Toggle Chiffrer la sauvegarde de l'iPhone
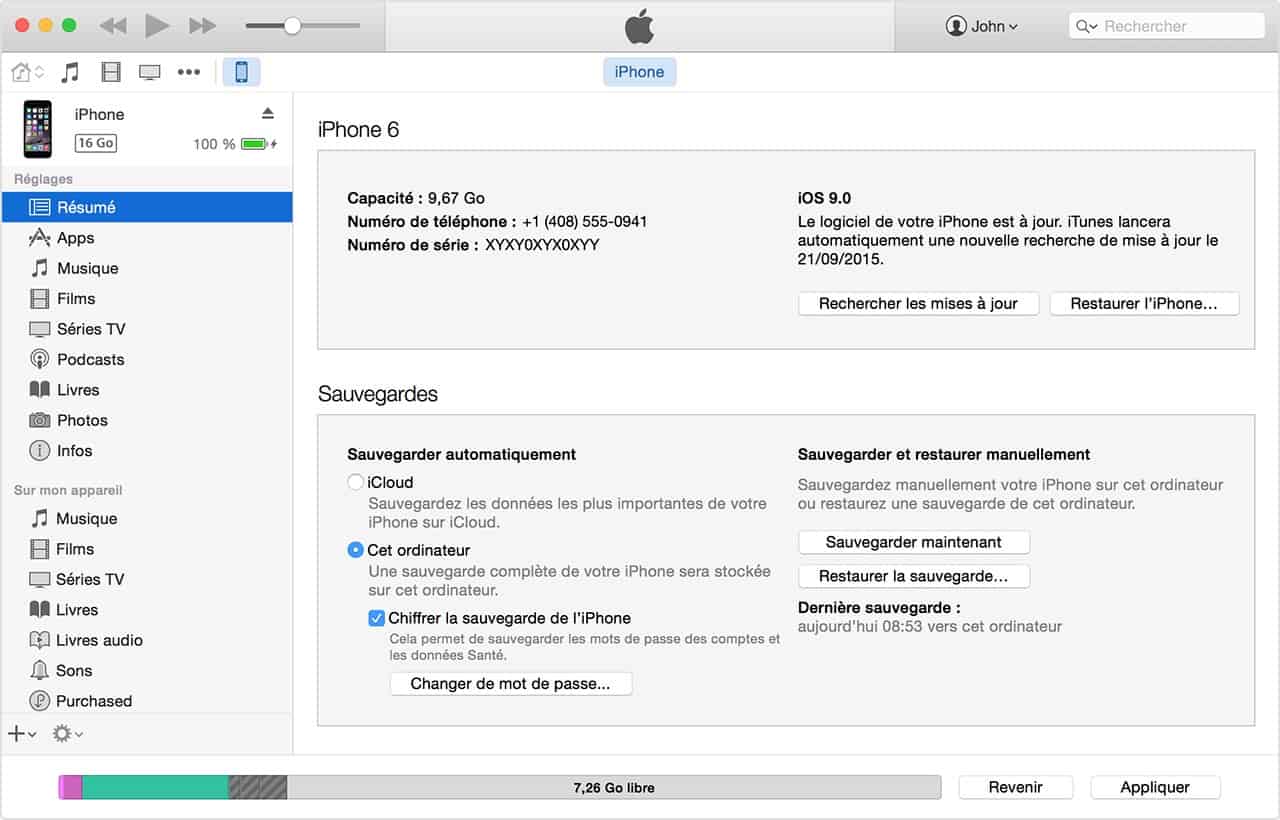 pos(377,618)
